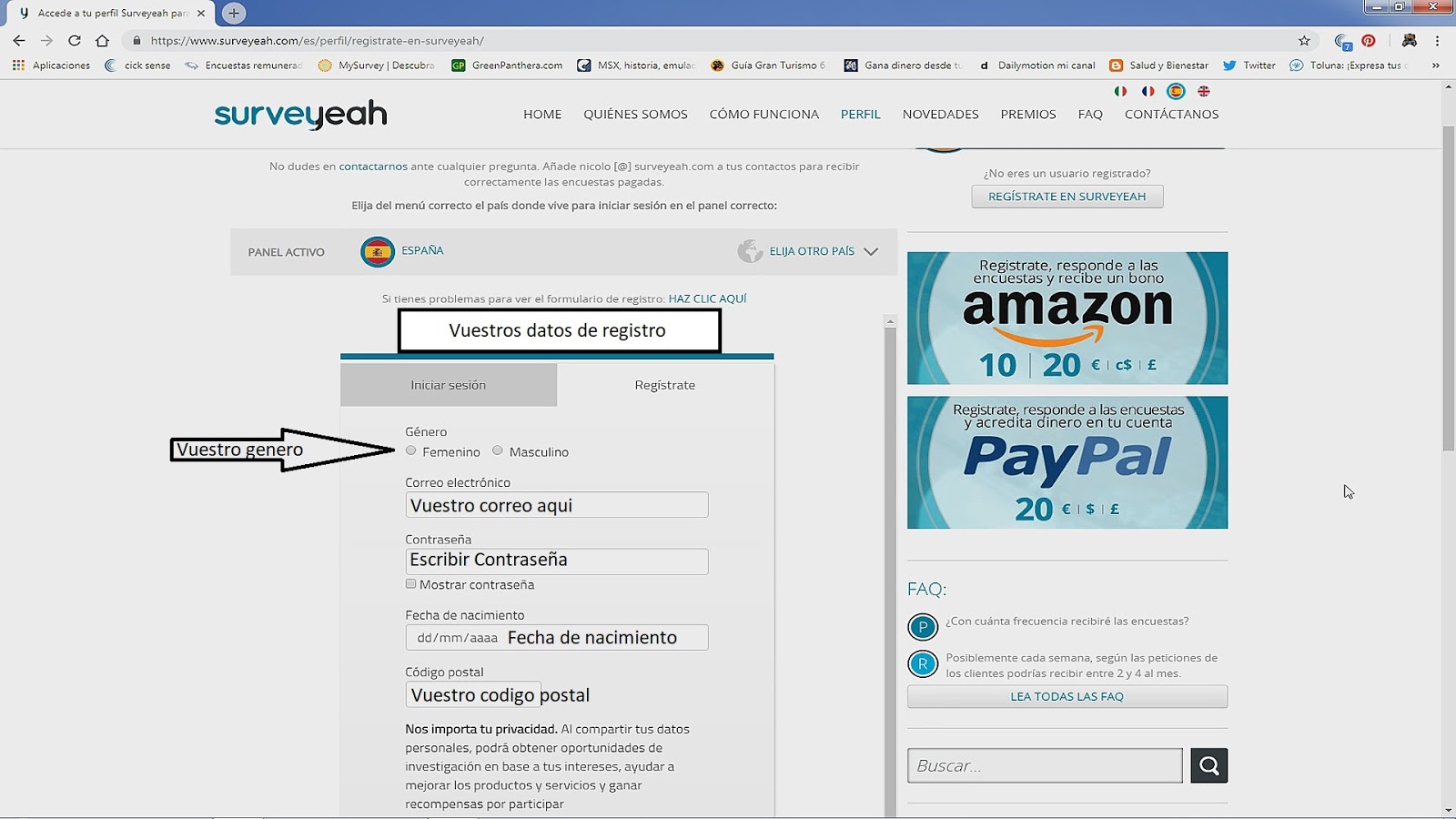Switch to the Regístrate tab
This screenshot has height=819, width=1456.
[x=665, y=385]
